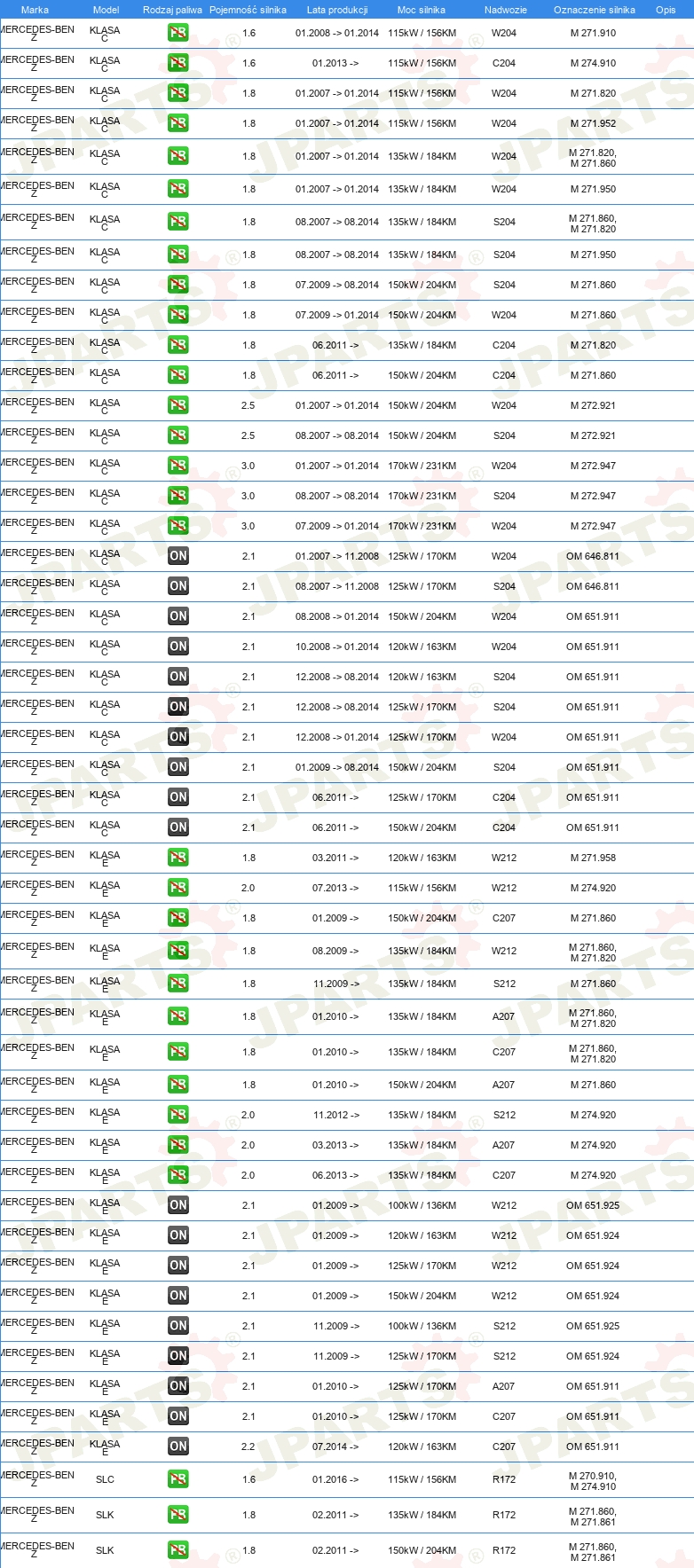The width and height of the screenshot is (694, 1568).
Task: Select the PB icon in the 03.2013 A207 row
Action: click(177, 1145)
